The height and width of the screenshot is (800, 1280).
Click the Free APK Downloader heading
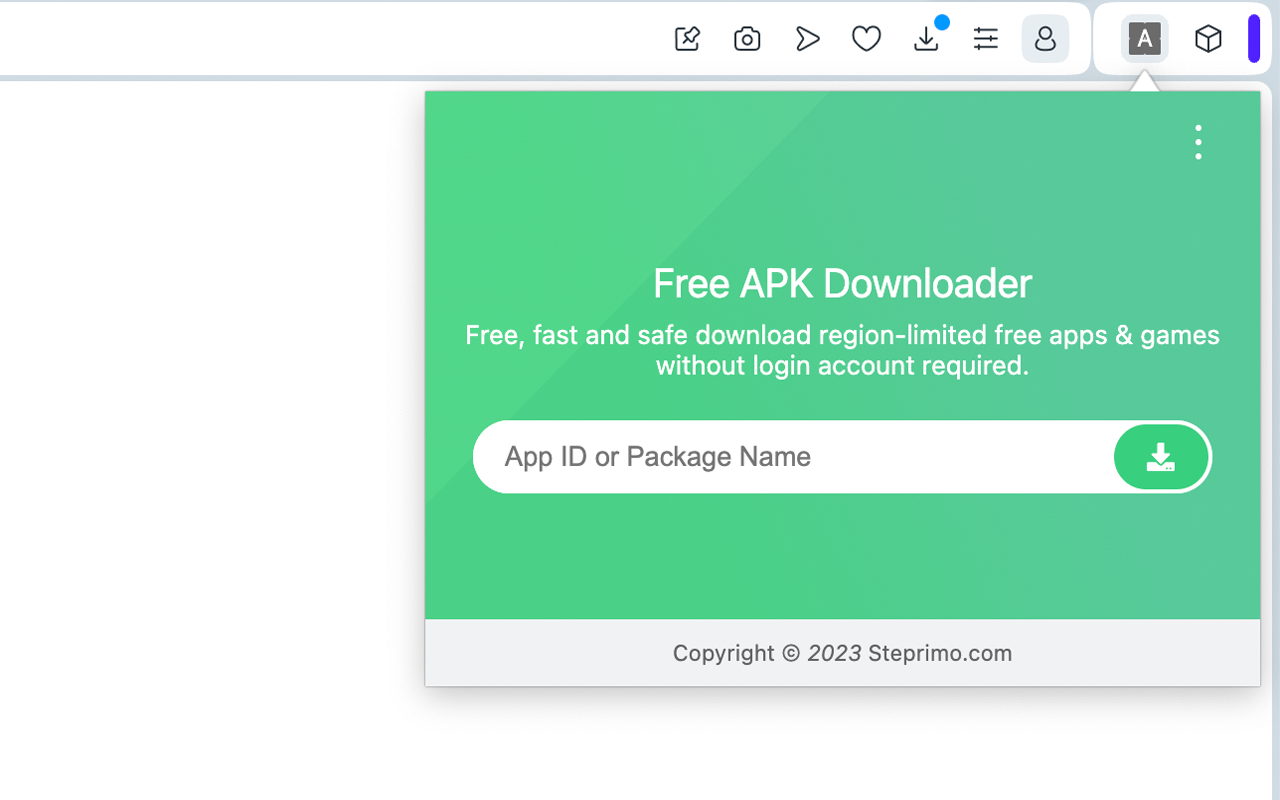click(x=842, y=284)
